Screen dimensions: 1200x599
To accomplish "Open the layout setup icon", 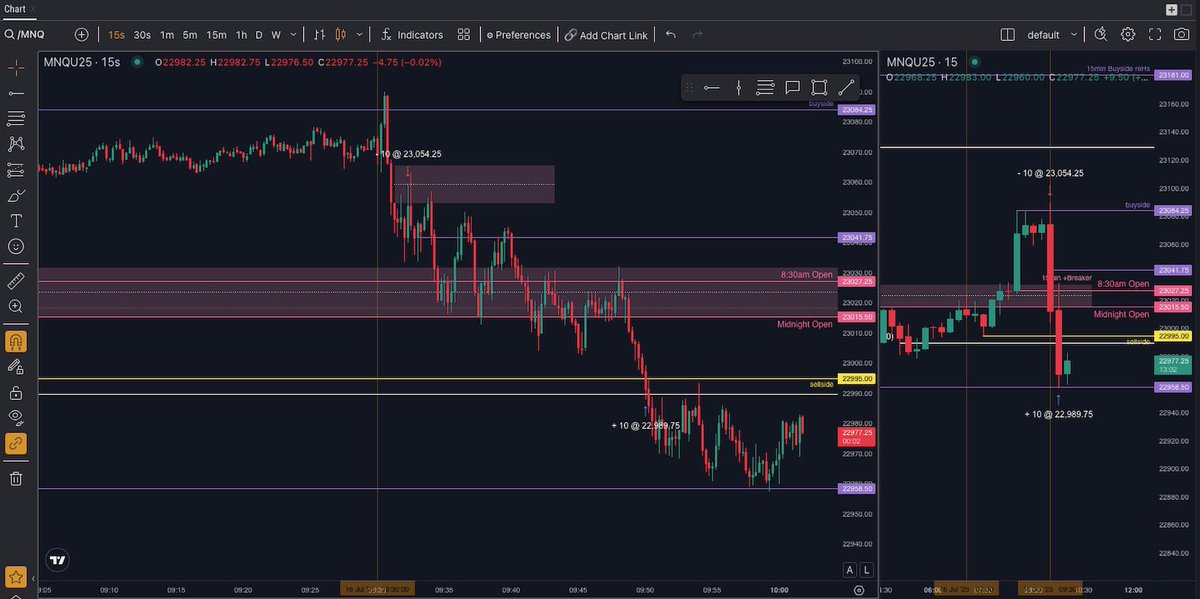I will tap(1008, 34).
